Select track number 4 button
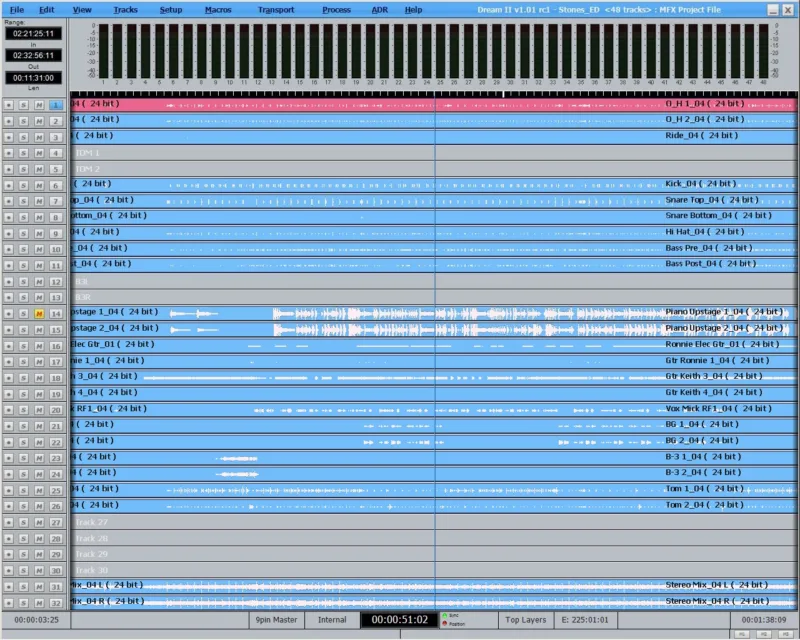 point(56,153)
